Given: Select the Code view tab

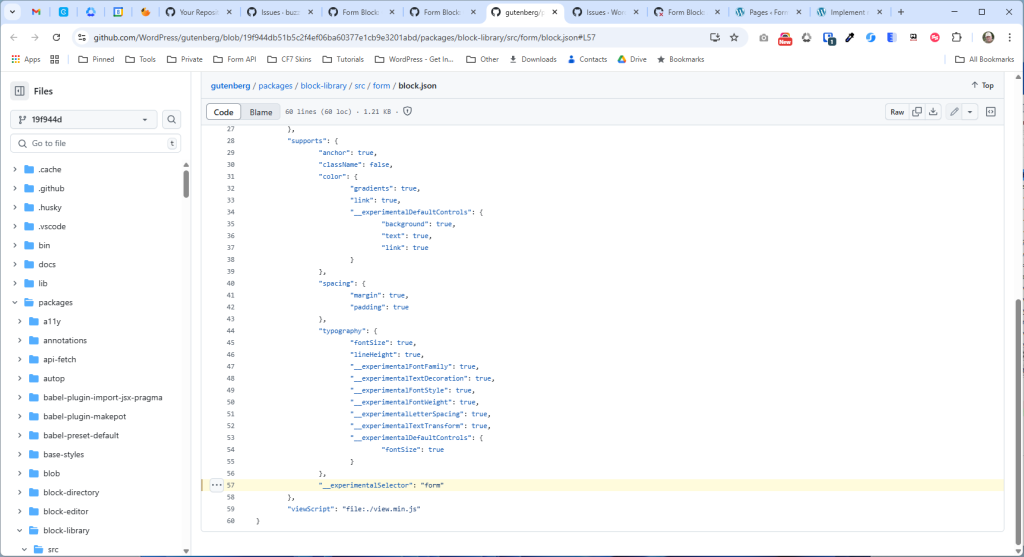Looking at the screenshot, I should click(224, 112).
